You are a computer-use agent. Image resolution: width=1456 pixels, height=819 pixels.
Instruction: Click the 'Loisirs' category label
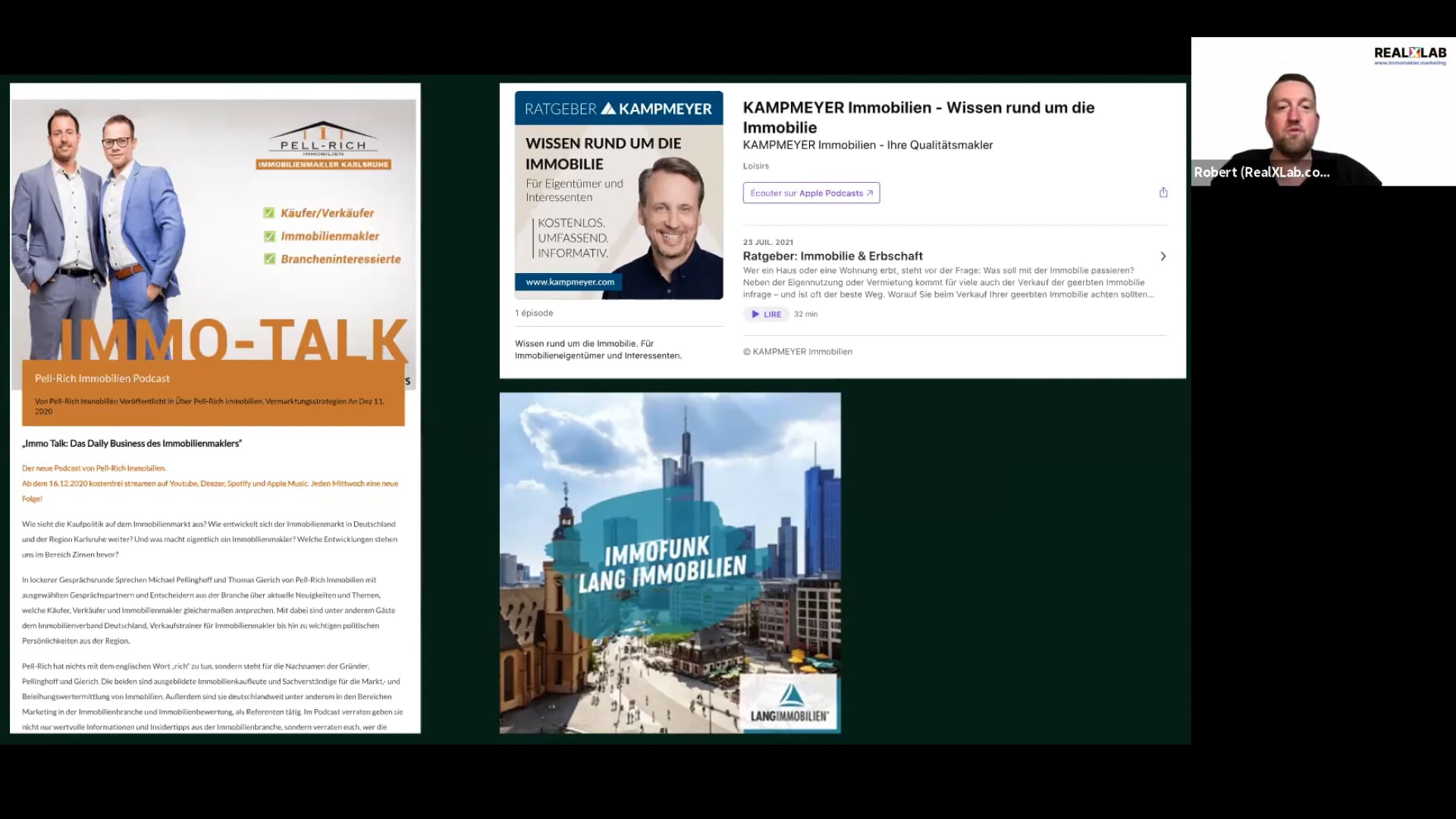pyautogui.click(x=756, y=166)
